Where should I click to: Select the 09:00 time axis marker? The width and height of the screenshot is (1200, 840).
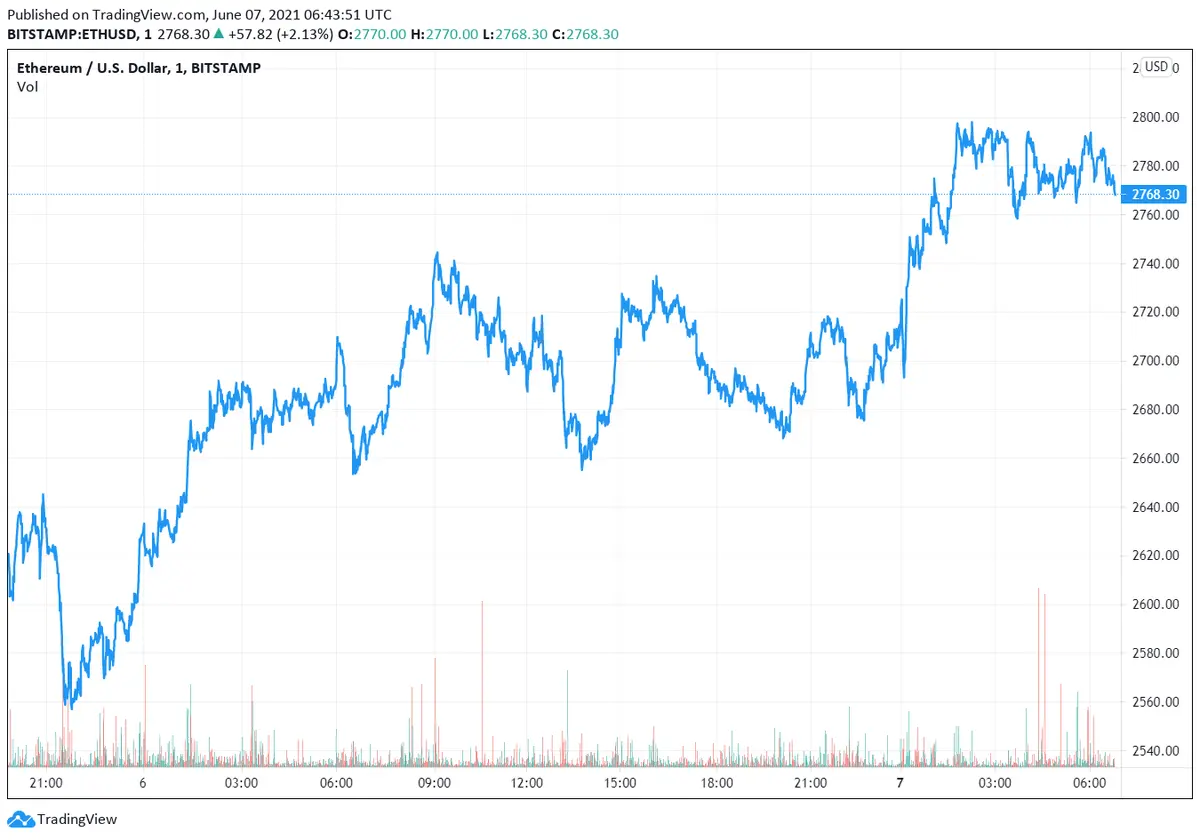(434, 783)
